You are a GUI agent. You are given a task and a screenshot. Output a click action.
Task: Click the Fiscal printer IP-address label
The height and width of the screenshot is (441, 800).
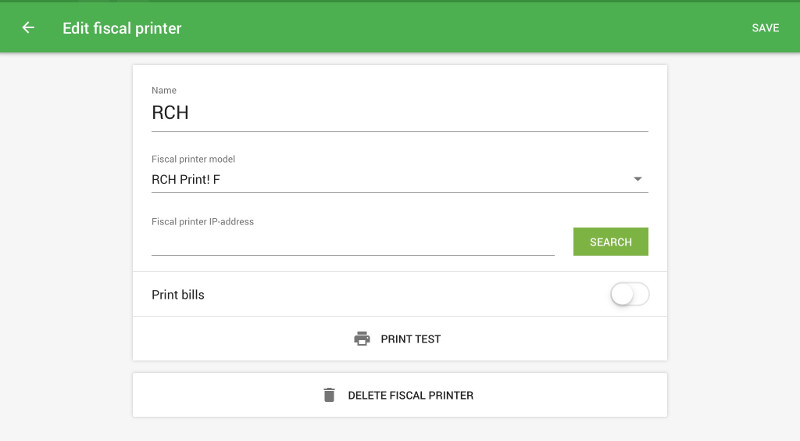[203, 222]
